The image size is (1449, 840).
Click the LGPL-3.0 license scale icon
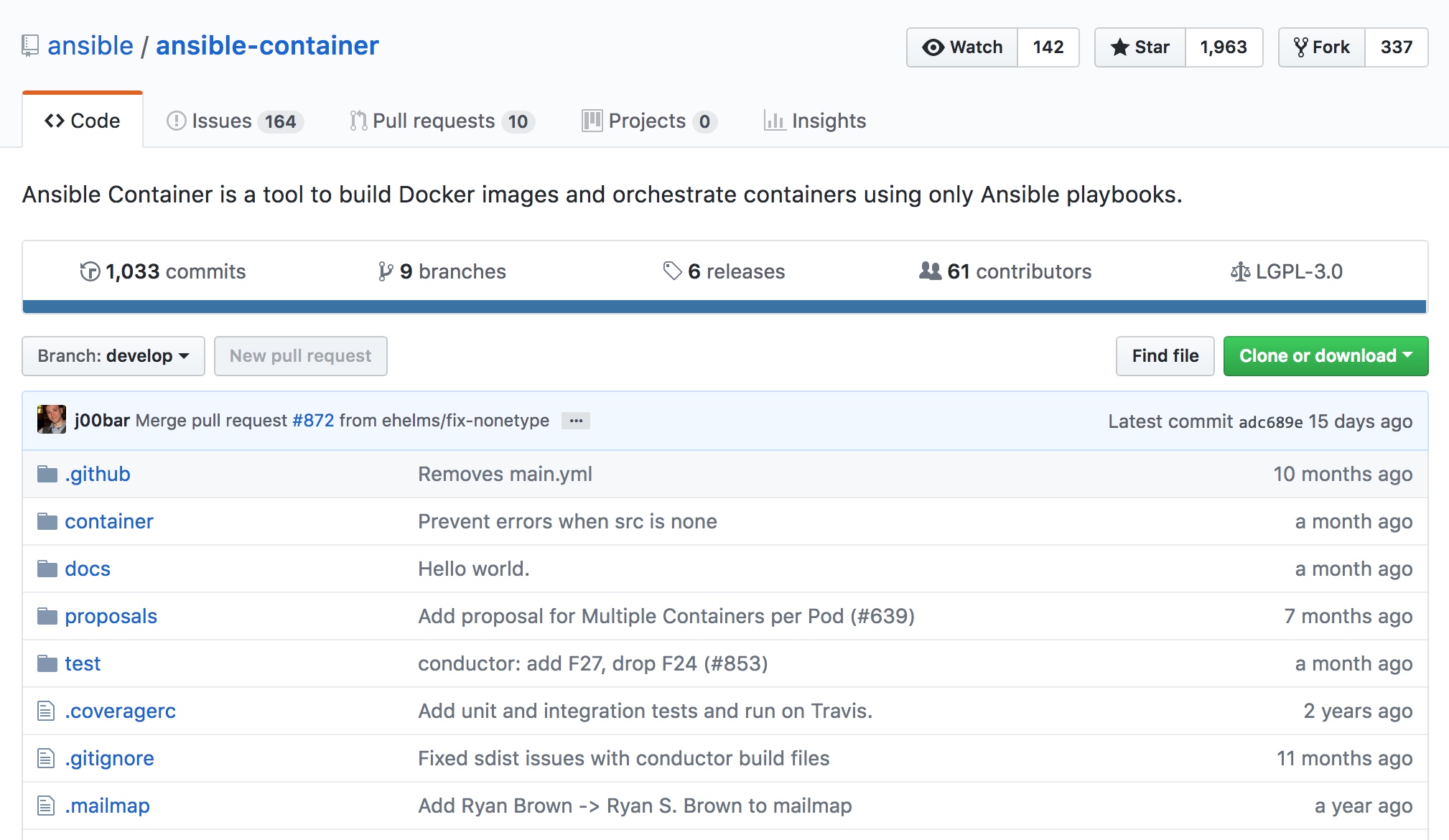1240,271
